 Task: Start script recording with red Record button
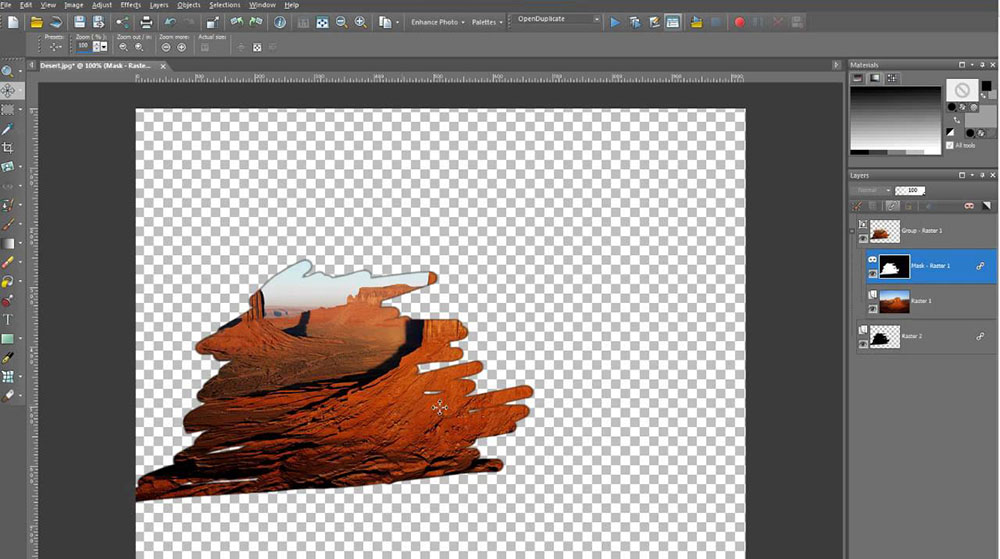[739, 22]
